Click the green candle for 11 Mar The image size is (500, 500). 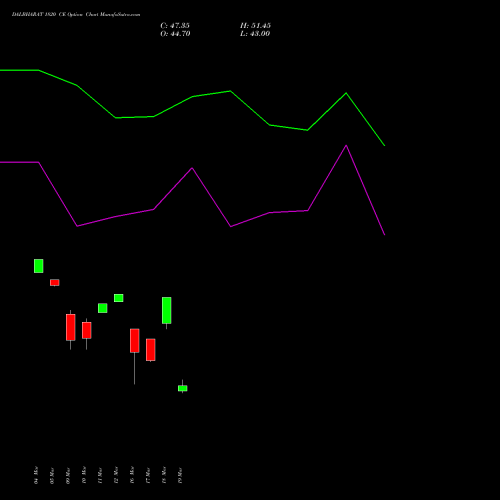pyautogui.click(x=103, y=308)
